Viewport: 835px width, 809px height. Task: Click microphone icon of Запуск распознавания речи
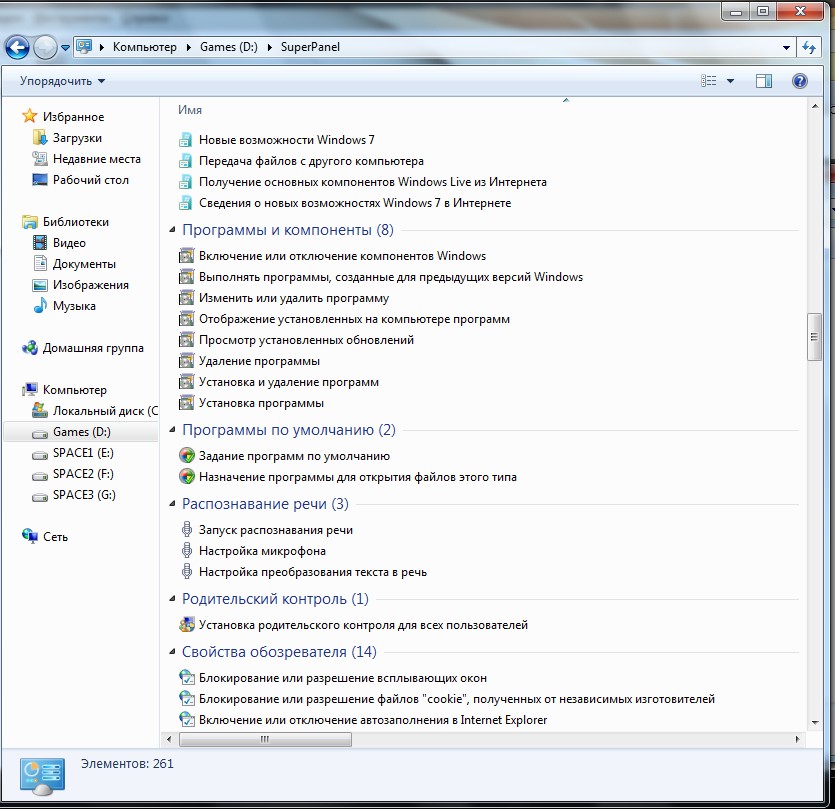coord(187,529)
